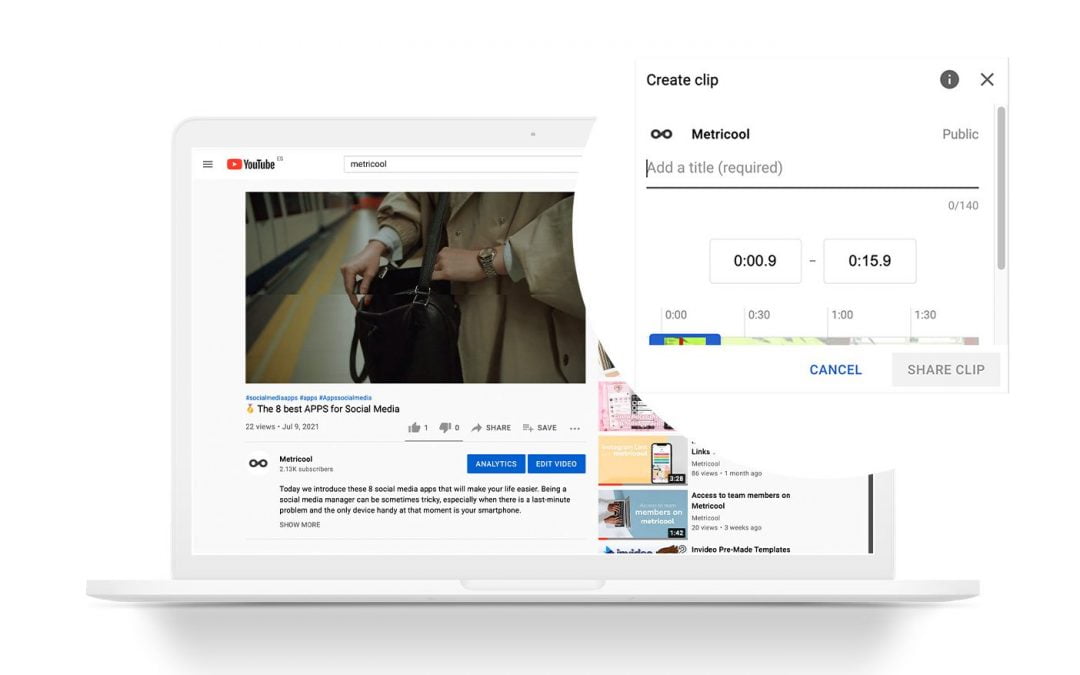This screenshot has height=675, width=1080.
Task: Click the clip start time 0:00.9
Action: [755, 261]
